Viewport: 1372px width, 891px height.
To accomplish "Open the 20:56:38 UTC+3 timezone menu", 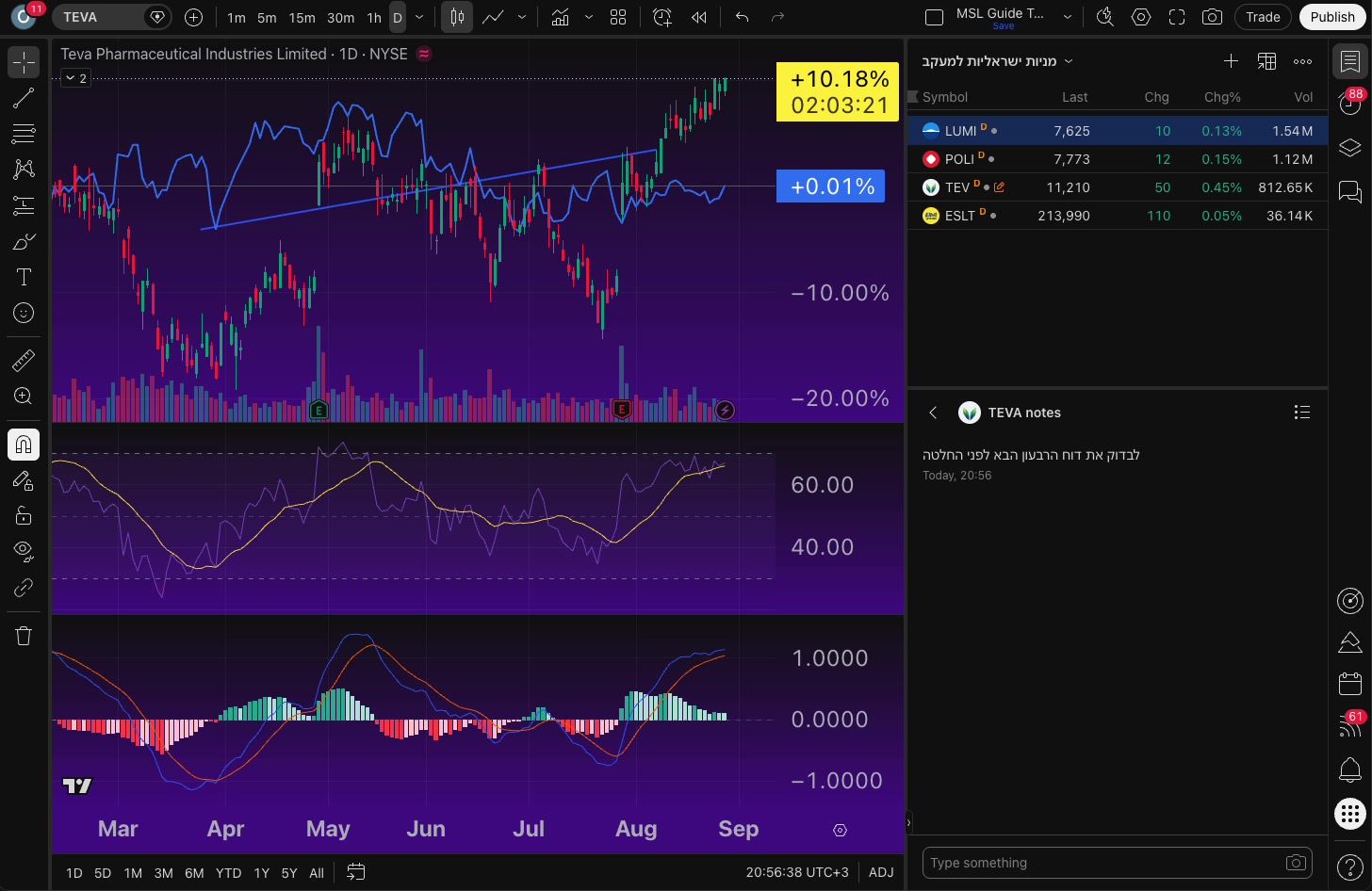I will pos(797,872).
